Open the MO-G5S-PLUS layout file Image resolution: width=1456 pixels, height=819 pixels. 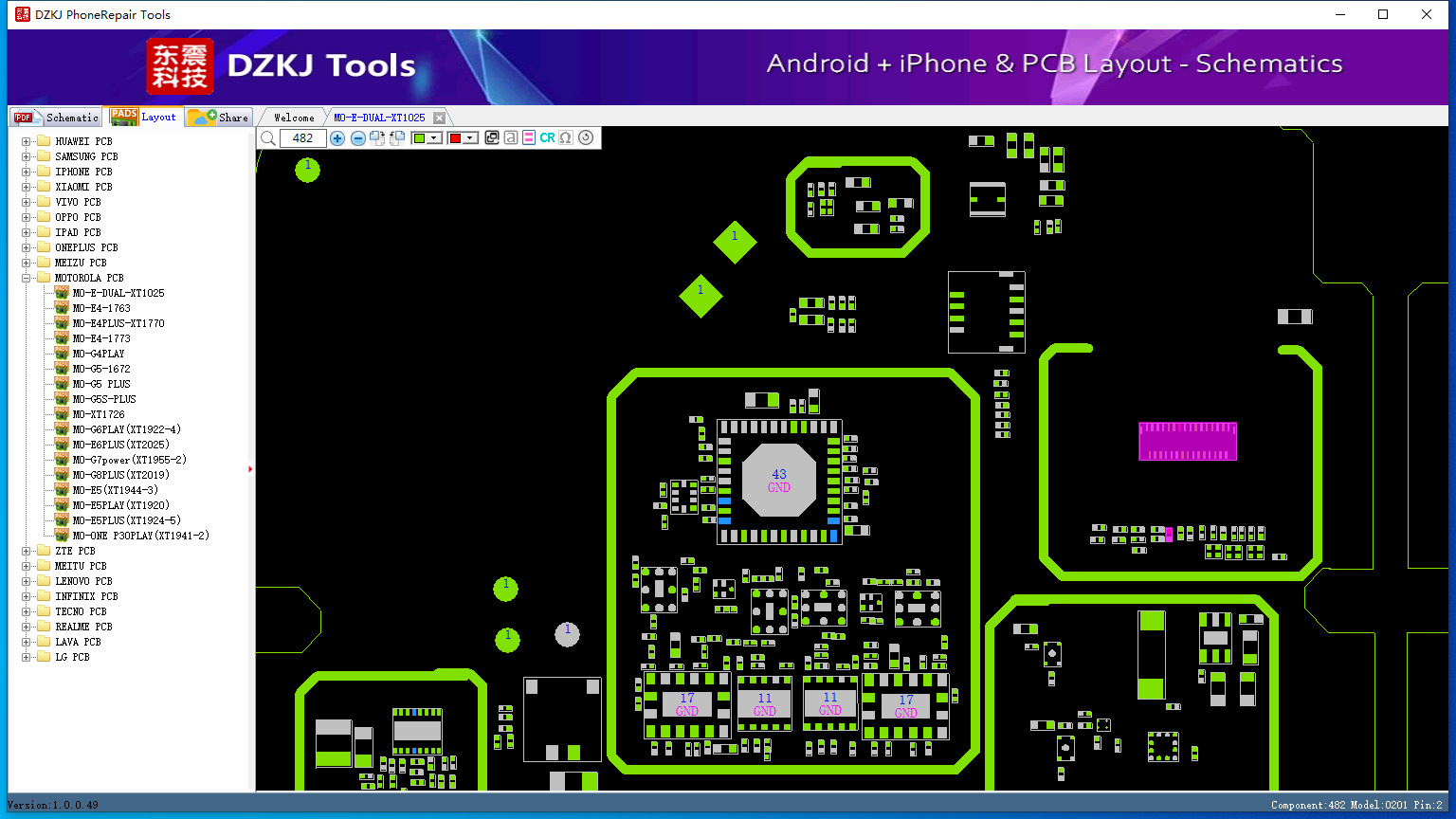(x=104, y=399)
